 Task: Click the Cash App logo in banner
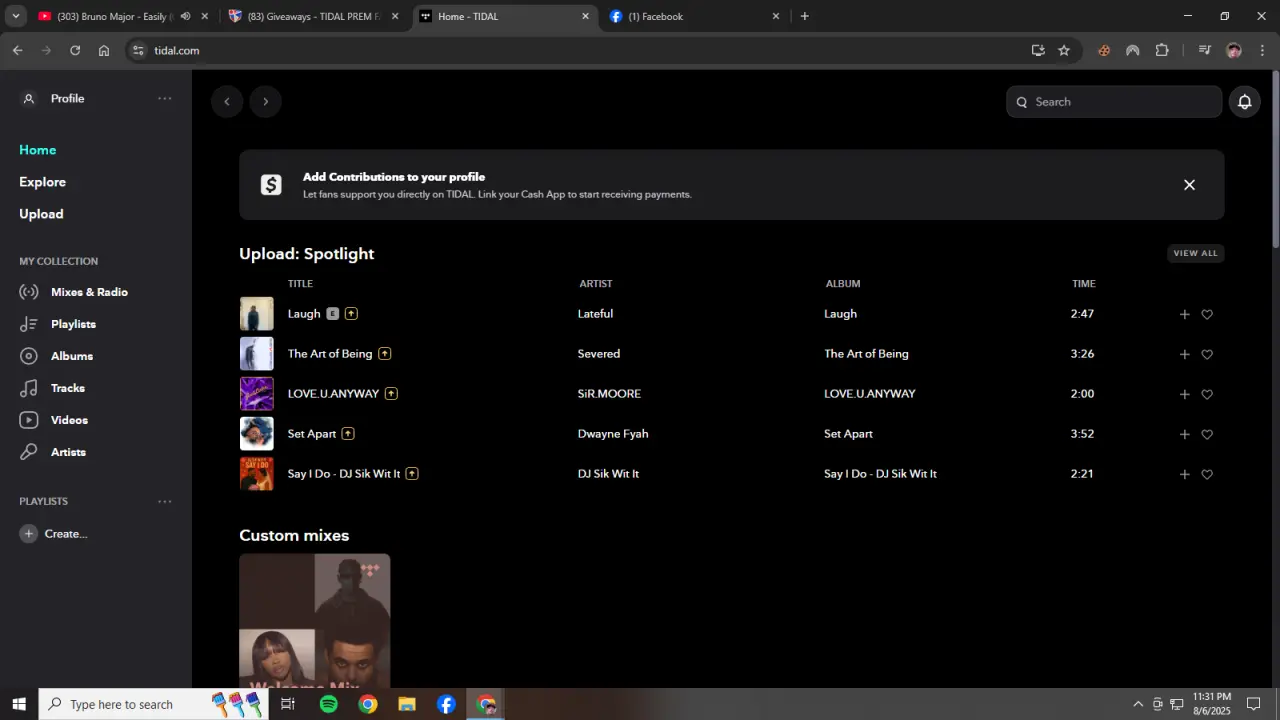click(x=271, y=185)
